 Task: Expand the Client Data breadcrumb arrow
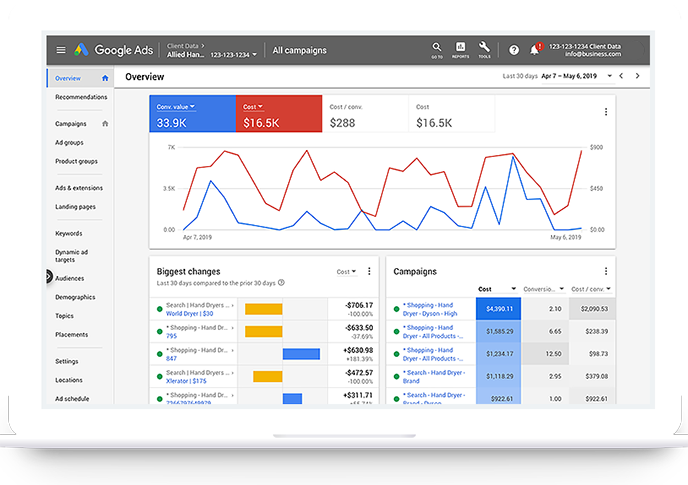click(203, 46)
